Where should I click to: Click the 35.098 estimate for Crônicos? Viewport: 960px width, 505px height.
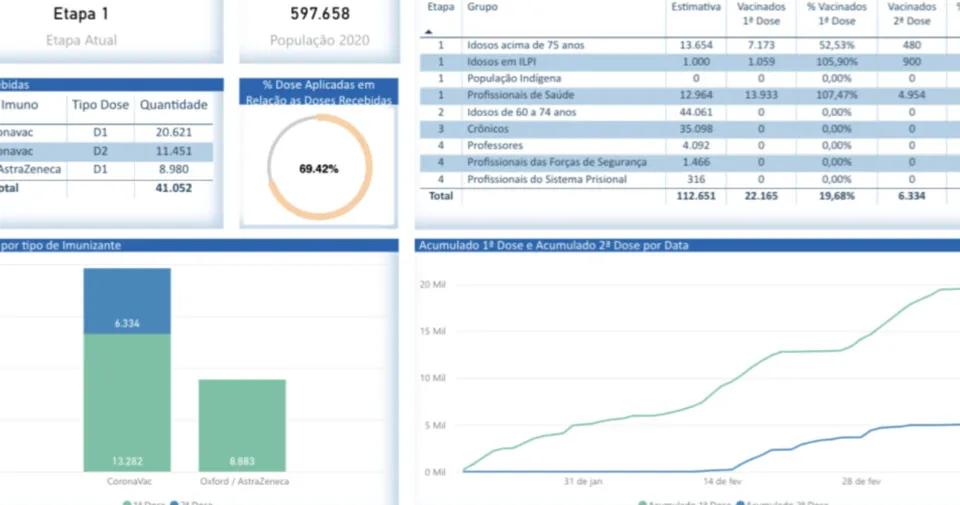tap(696, 129)
